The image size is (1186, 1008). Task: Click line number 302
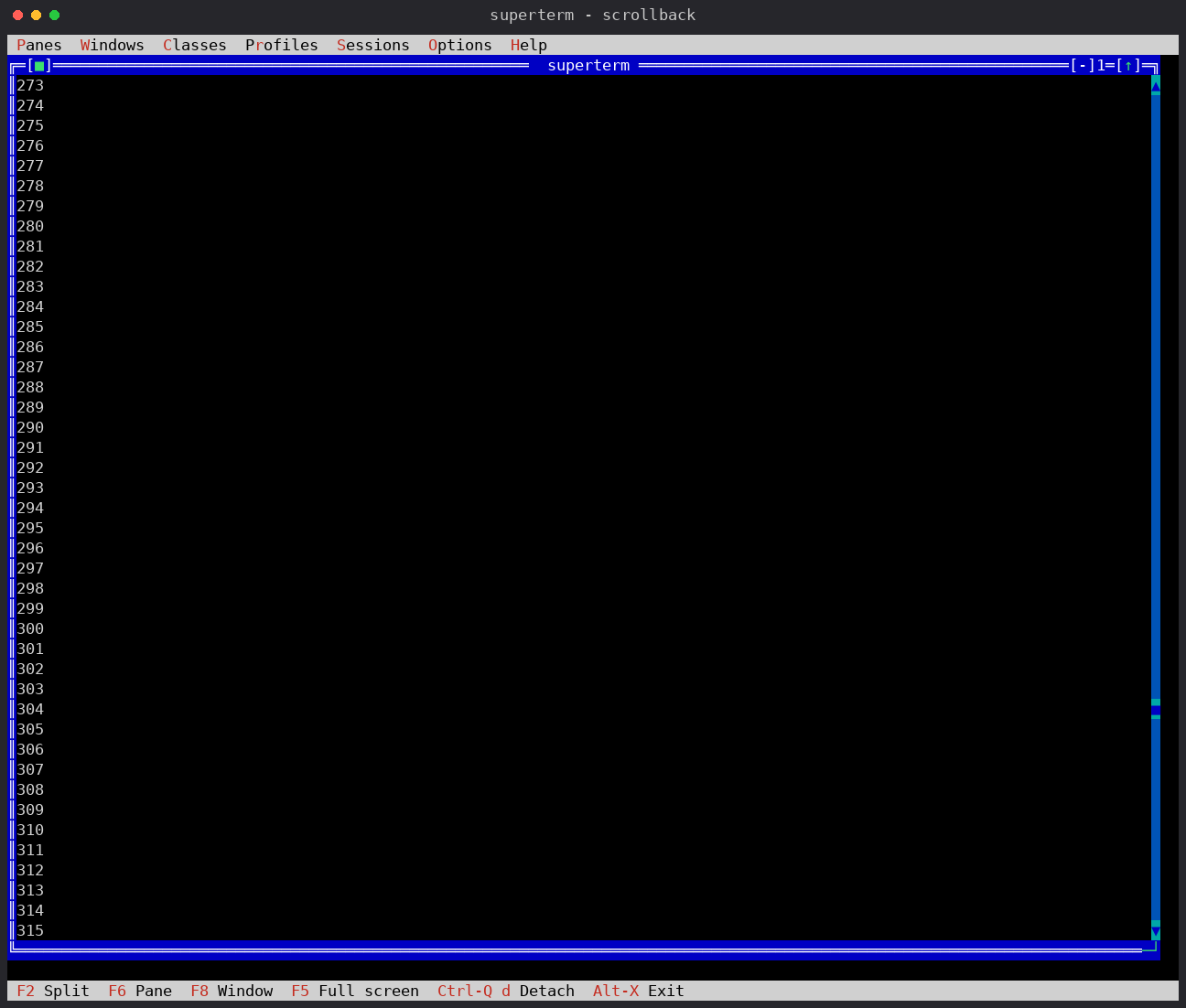click(30, 669)
